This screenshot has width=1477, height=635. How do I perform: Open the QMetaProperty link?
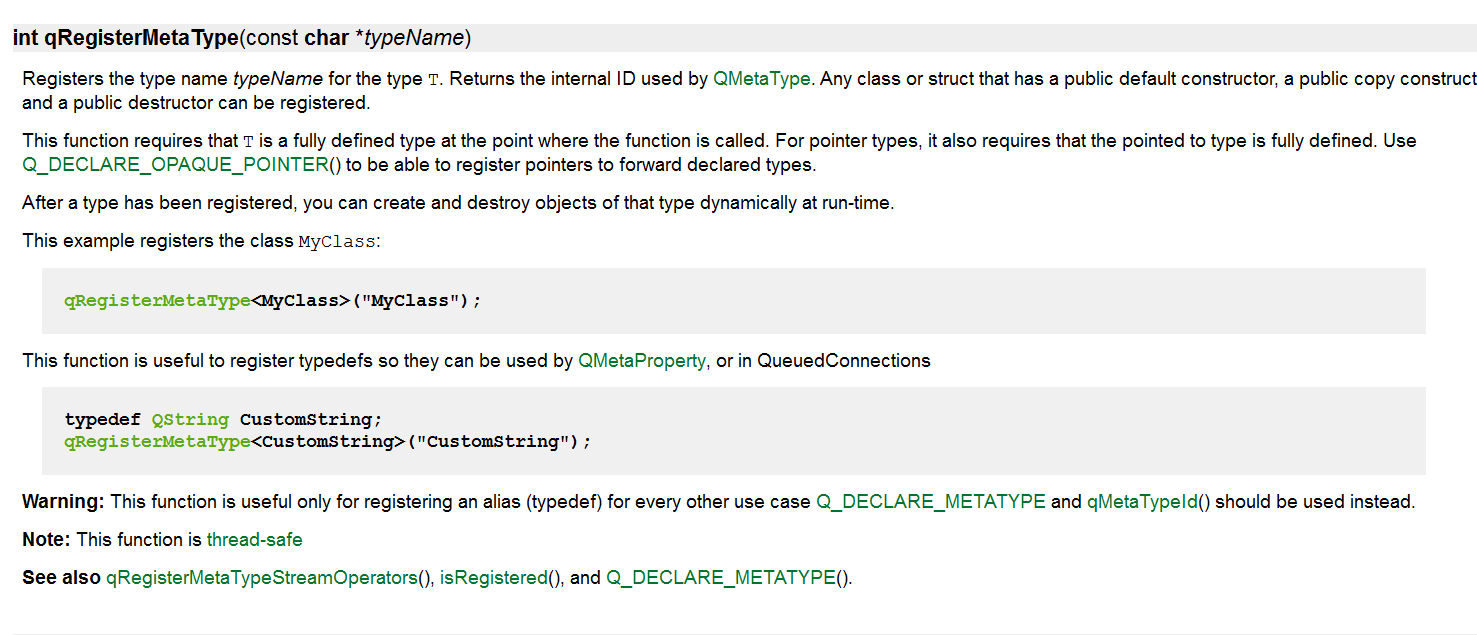(x=642, y=361)
